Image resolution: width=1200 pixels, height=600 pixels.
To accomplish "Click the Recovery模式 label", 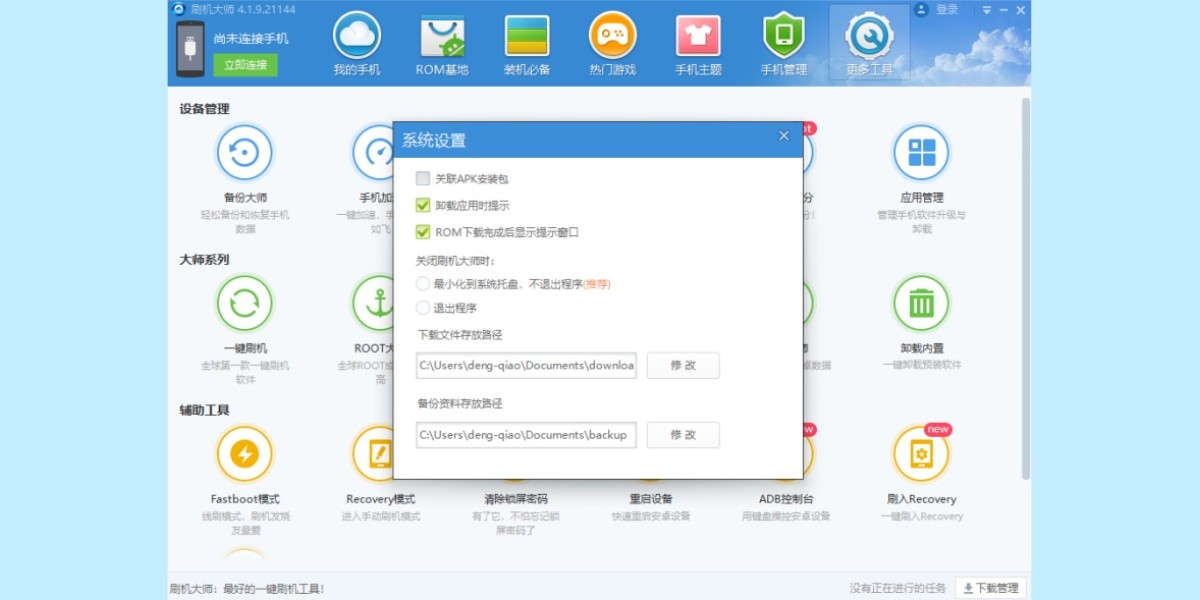I will point(381,499).
